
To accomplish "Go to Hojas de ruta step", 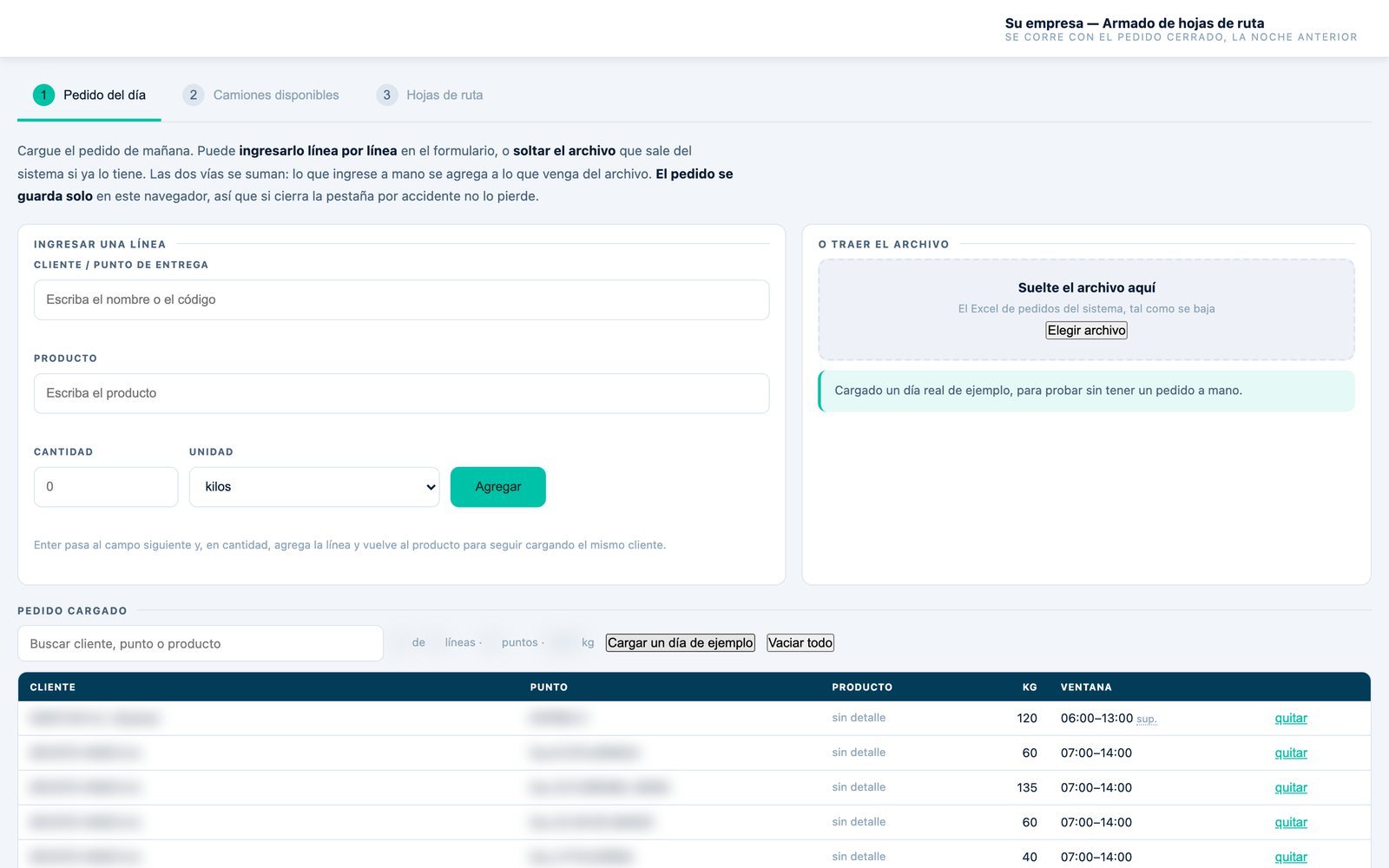I will click(430, 95).
